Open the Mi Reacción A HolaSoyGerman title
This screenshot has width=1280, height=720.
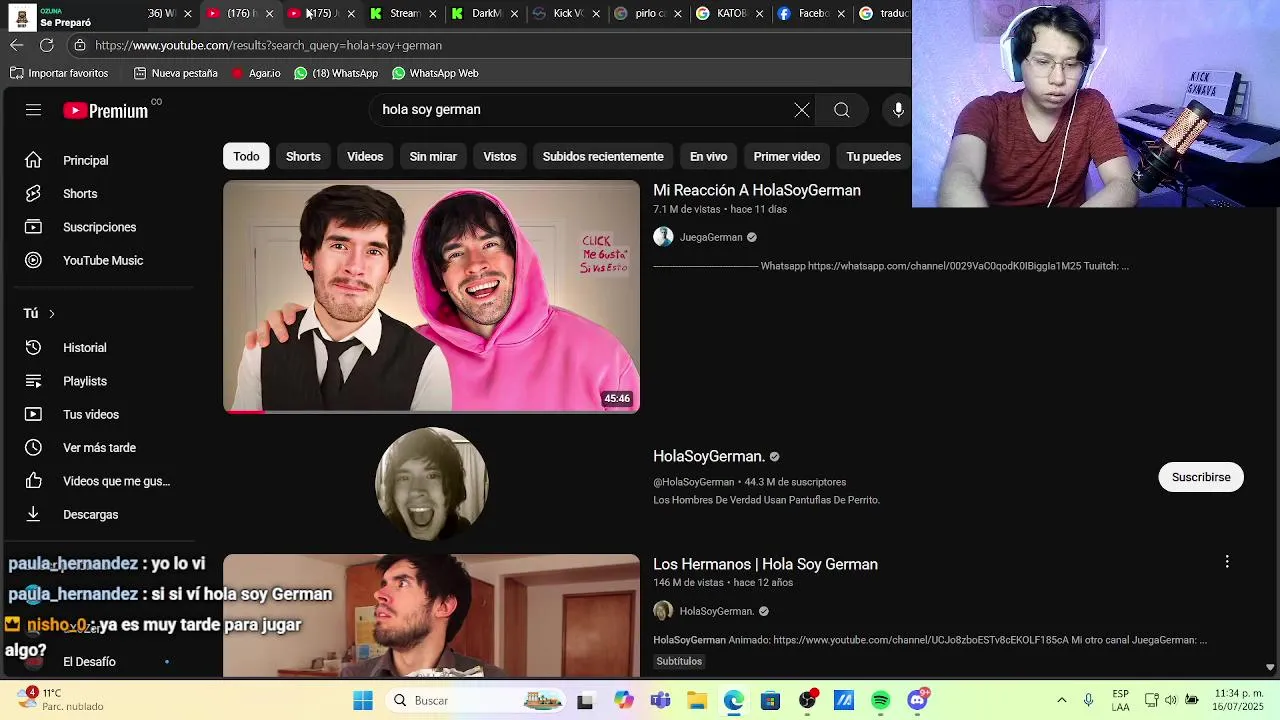click(757, 190)
